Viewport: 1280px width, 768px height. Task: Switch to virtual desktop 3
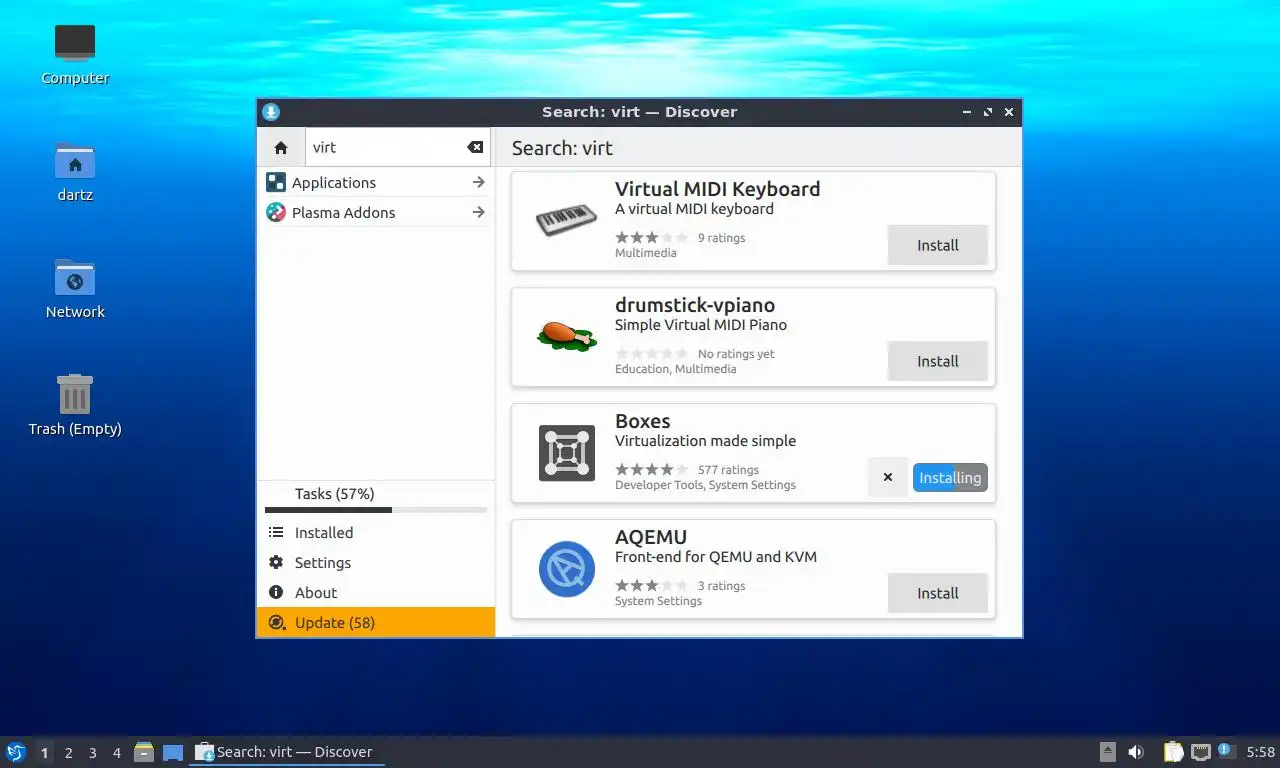click(x=92, y=753)
